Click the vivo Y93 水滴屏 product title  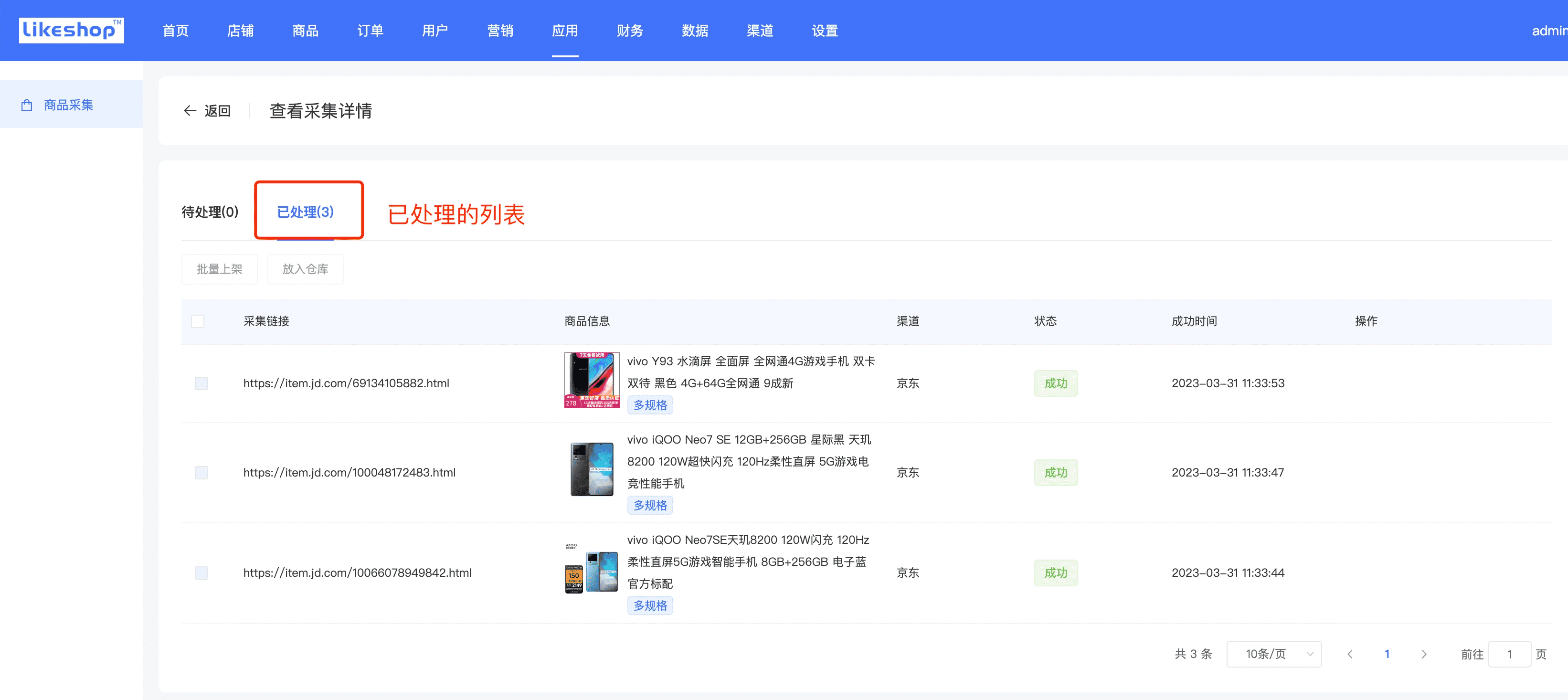[x=751, y=372]
